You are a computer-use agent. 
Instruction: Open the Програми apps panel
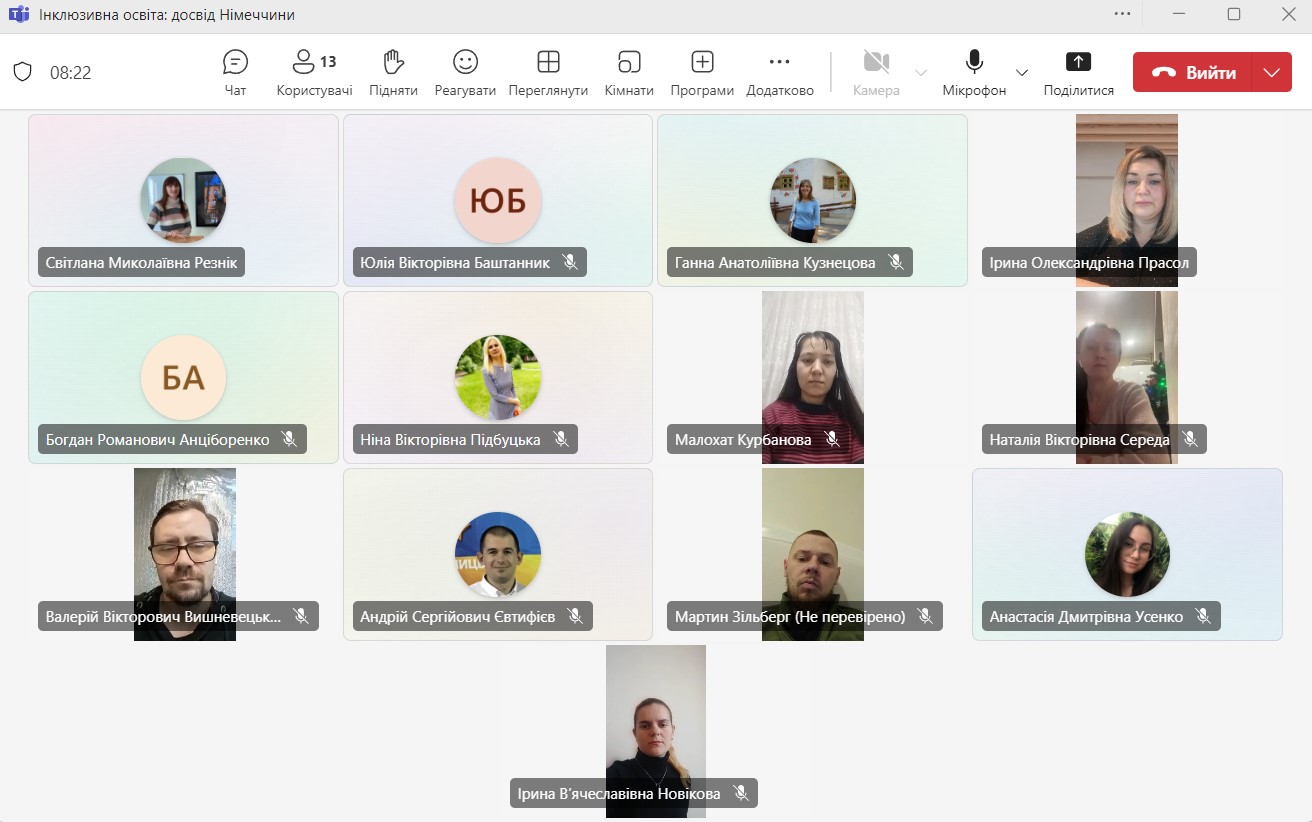tap(702, 72)
